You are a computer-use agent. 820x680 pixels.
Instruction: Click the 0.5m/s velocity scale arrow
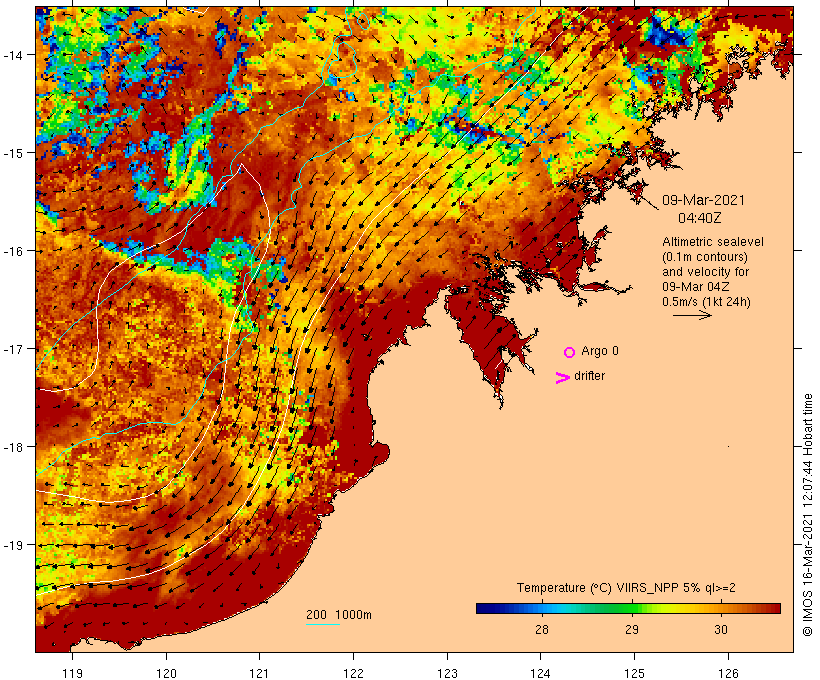[692, 315]
